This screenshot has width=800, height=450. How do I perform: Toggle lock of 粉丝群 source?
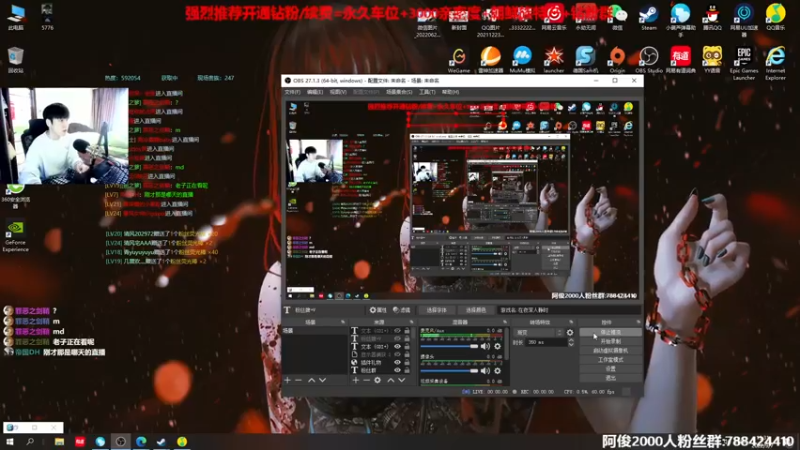coord(407,370)
